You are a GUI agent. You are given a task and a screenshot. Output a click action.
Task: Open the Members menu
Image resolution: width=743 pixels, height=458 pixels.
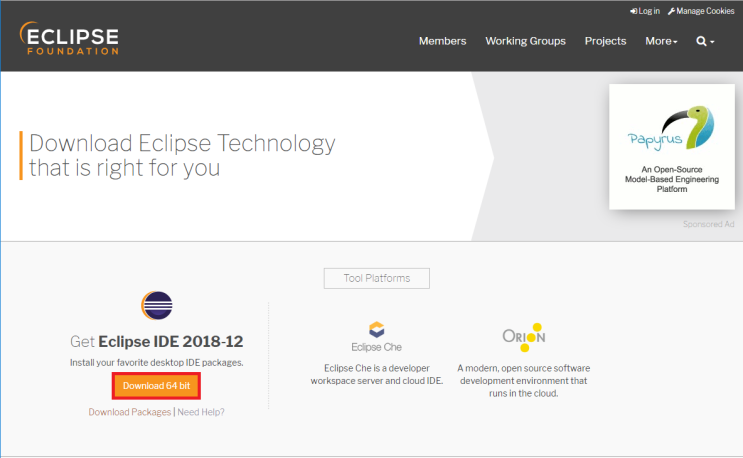pos(442,41)
